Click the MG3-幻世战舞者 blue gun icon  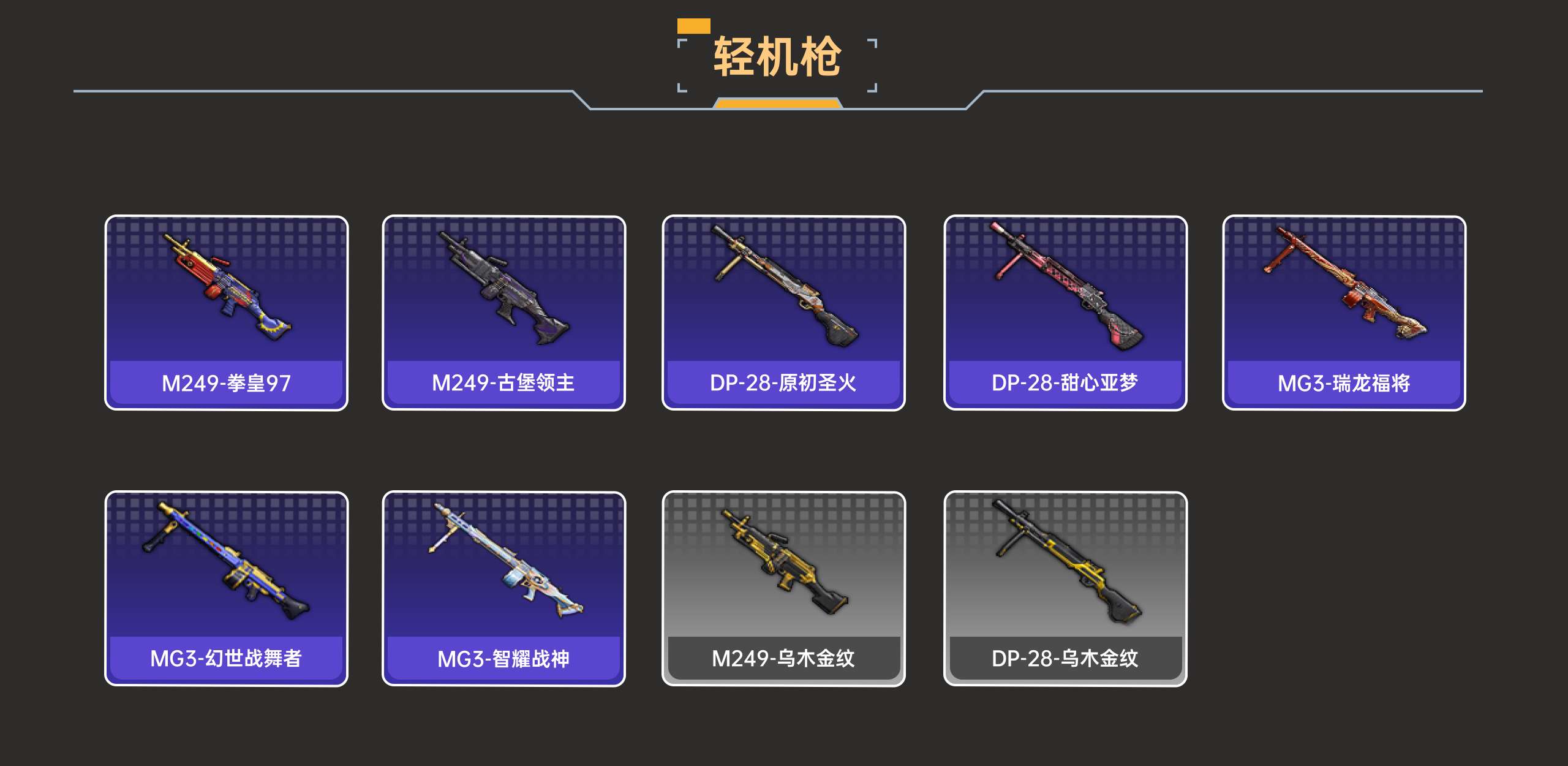coord(226,561)
